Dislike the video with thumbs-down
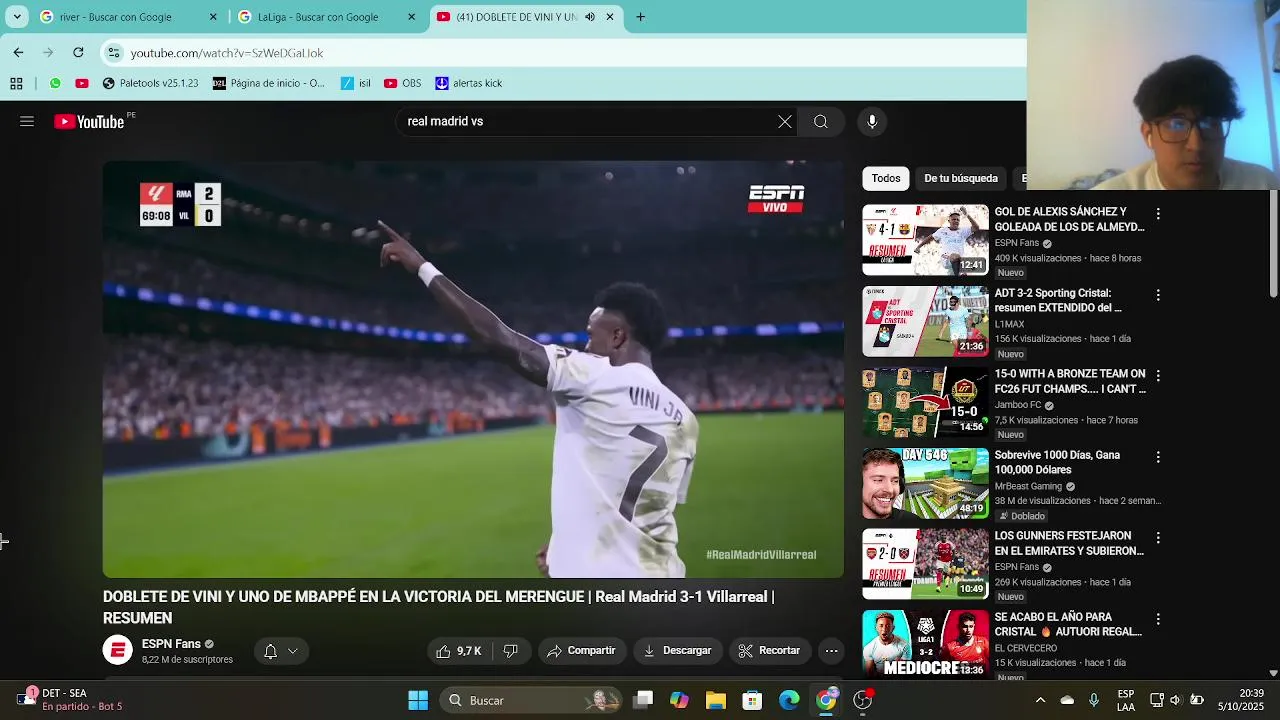The image size is (1280, 720). click(x=511, y=651)
